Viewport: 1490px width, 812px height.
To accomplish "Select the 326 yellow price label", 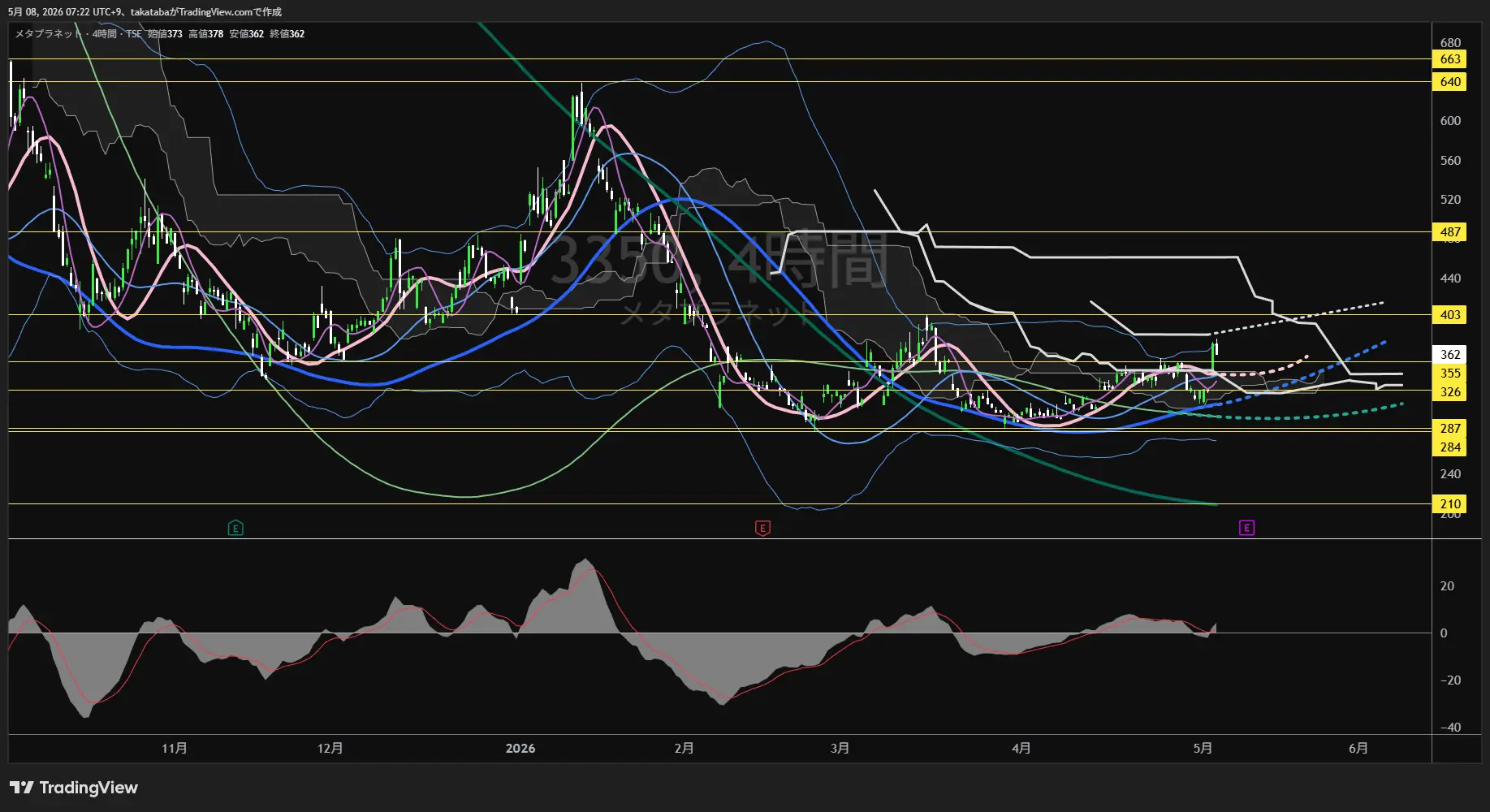I will [1450, 392].
